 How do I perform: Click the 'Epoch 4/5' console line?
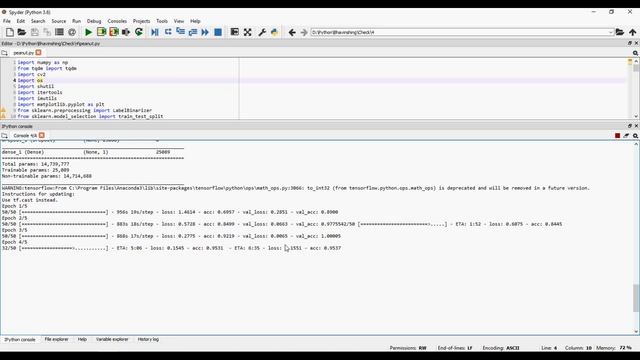coord(14,242)
